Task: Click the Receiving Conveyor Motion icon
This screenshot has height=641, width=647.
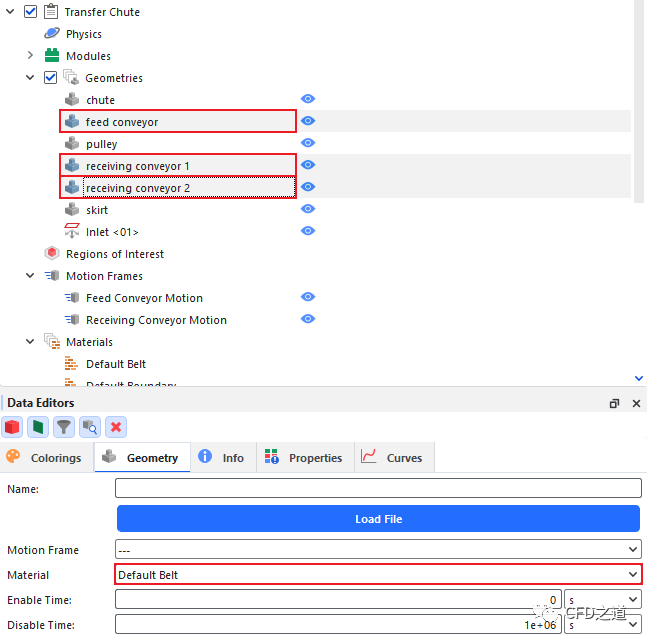Action: (x=72, y=319)
